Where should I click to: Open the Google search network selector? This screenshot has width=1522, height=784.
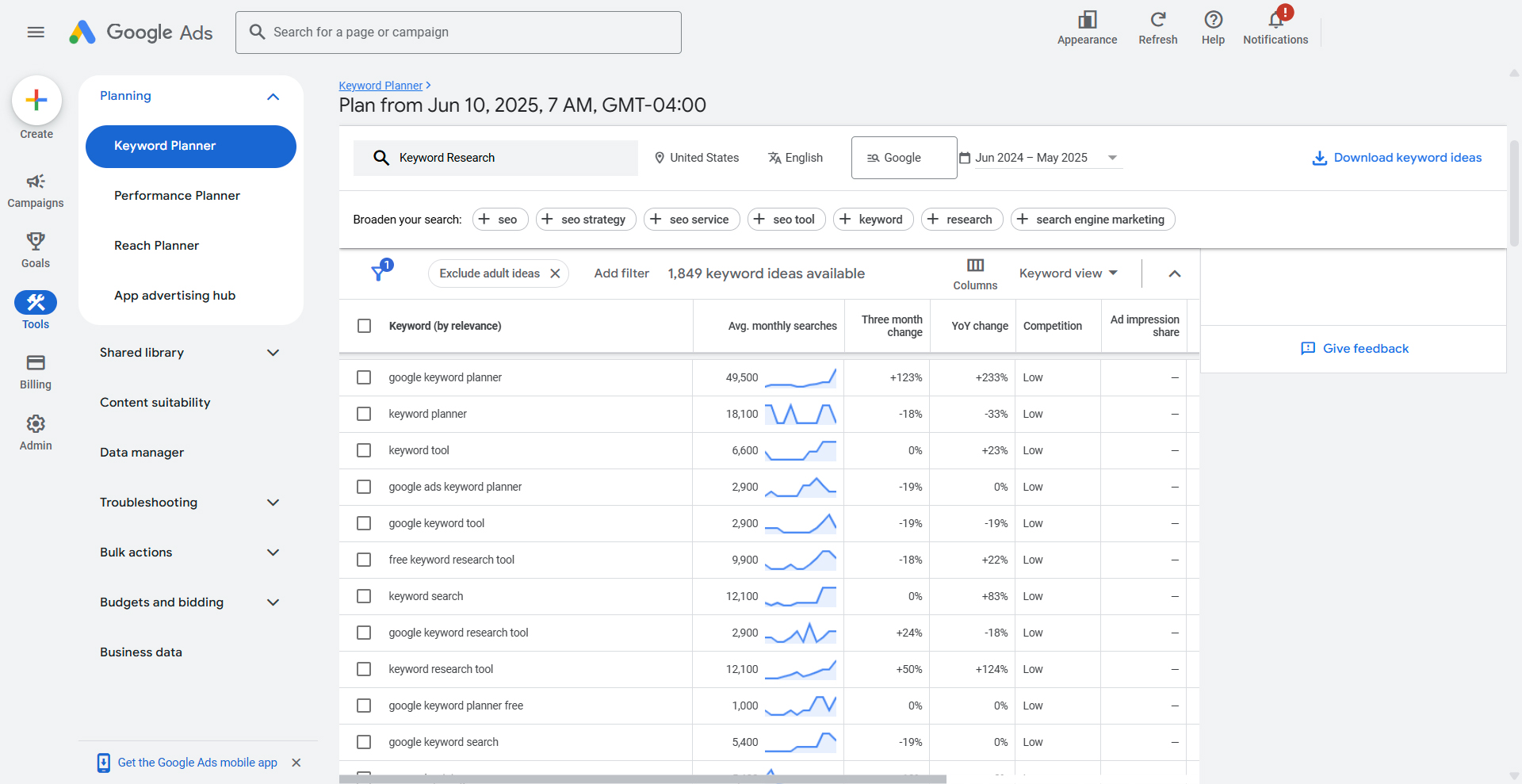coord(904,158)
